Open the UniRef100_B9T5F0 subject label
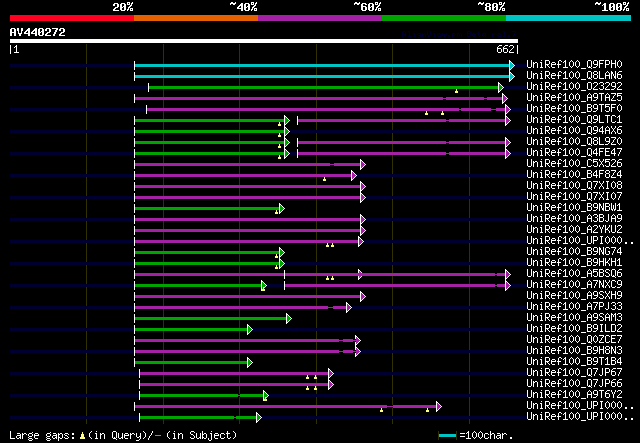Viewport: 640px width, 443px height. pos(574,109)
